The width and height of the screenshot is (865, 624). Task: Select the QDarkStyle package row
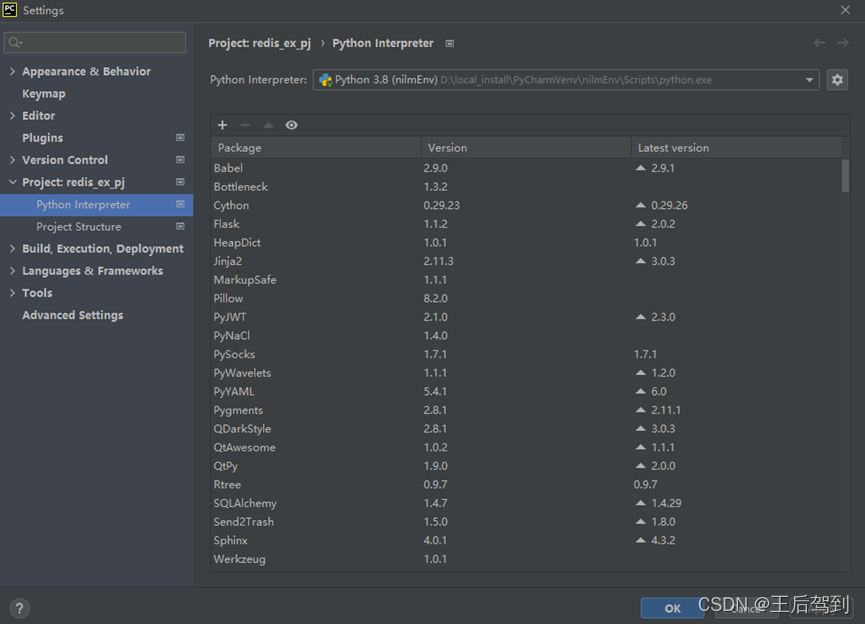click(x=527, y=429)
